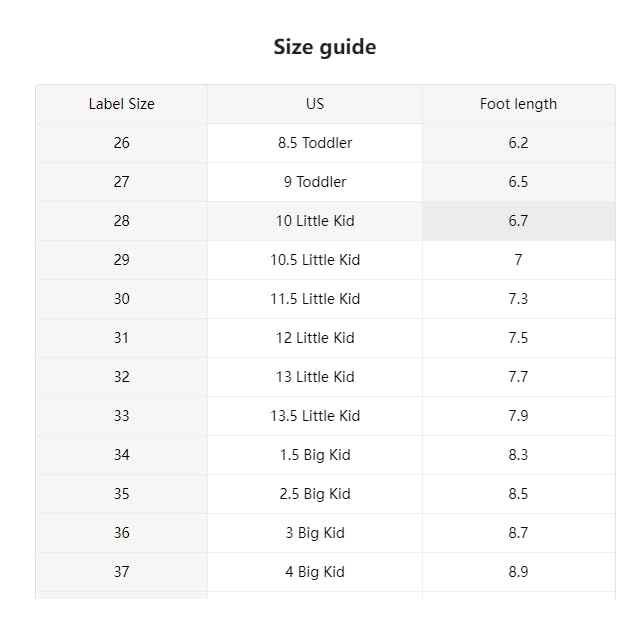Select the 9 Toddler cell
Viewport: 620px width, 618px height.
tap(315, 182)
